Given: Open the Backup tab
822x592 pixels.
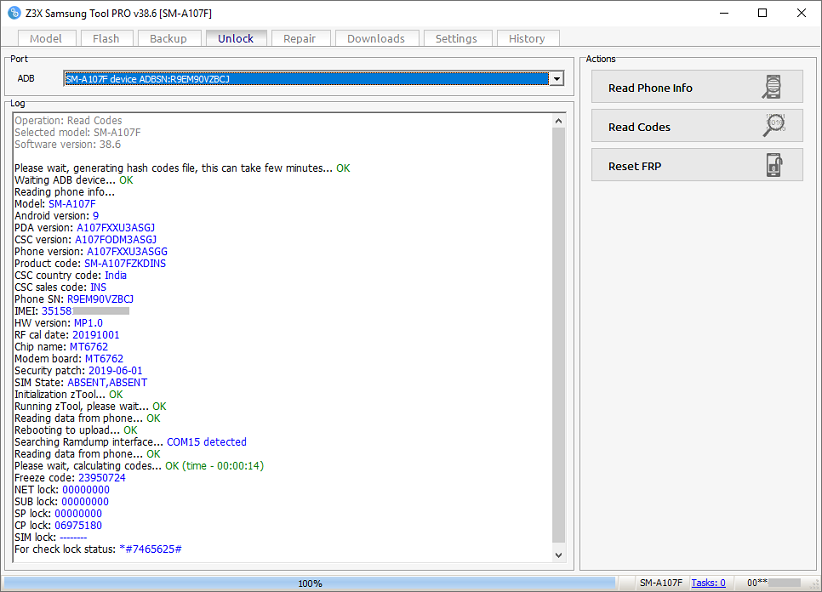Looking at the screenshot, I should [168, 39].
